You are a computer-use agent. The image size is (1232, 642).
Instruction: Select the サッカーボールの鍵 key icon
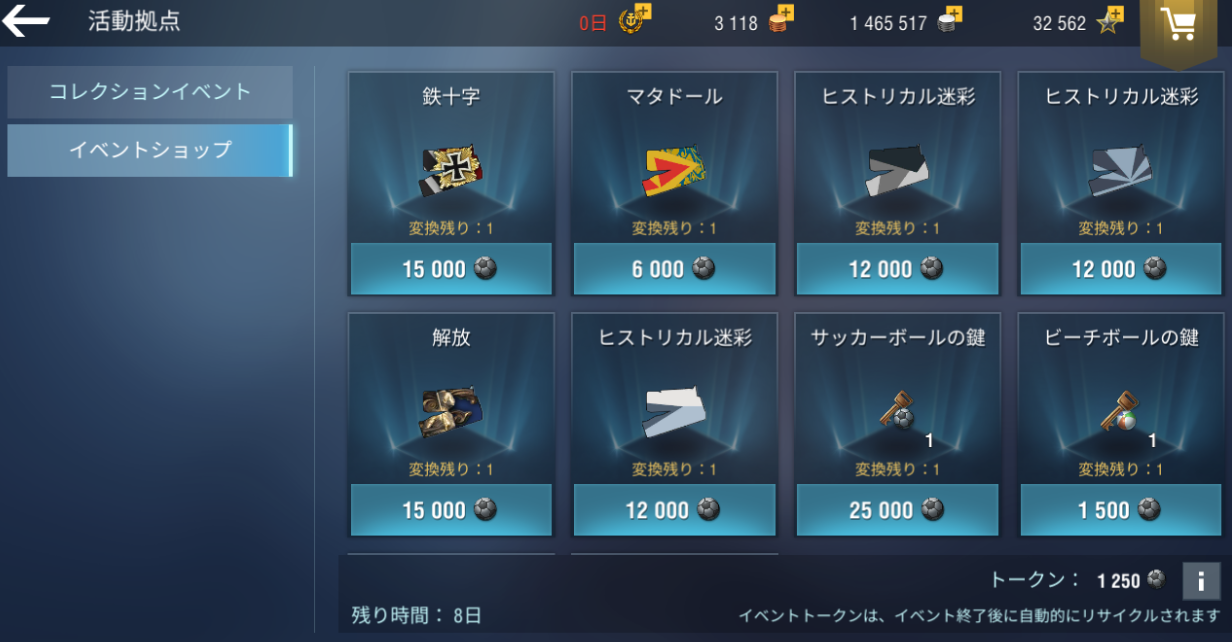click(x=896, y=410)
